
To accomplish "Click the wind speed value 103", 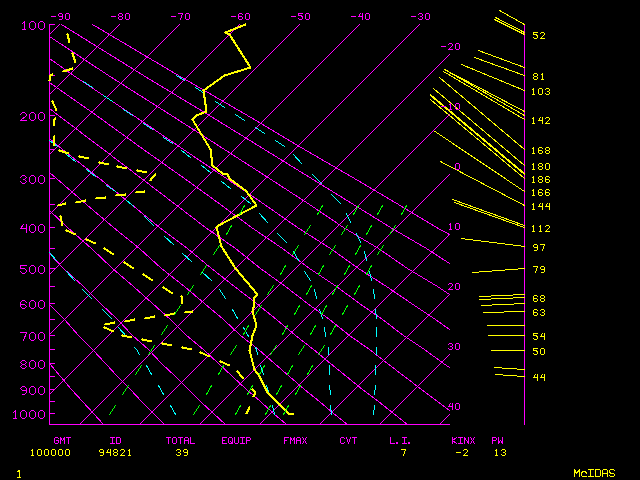I will click(540, 92).
